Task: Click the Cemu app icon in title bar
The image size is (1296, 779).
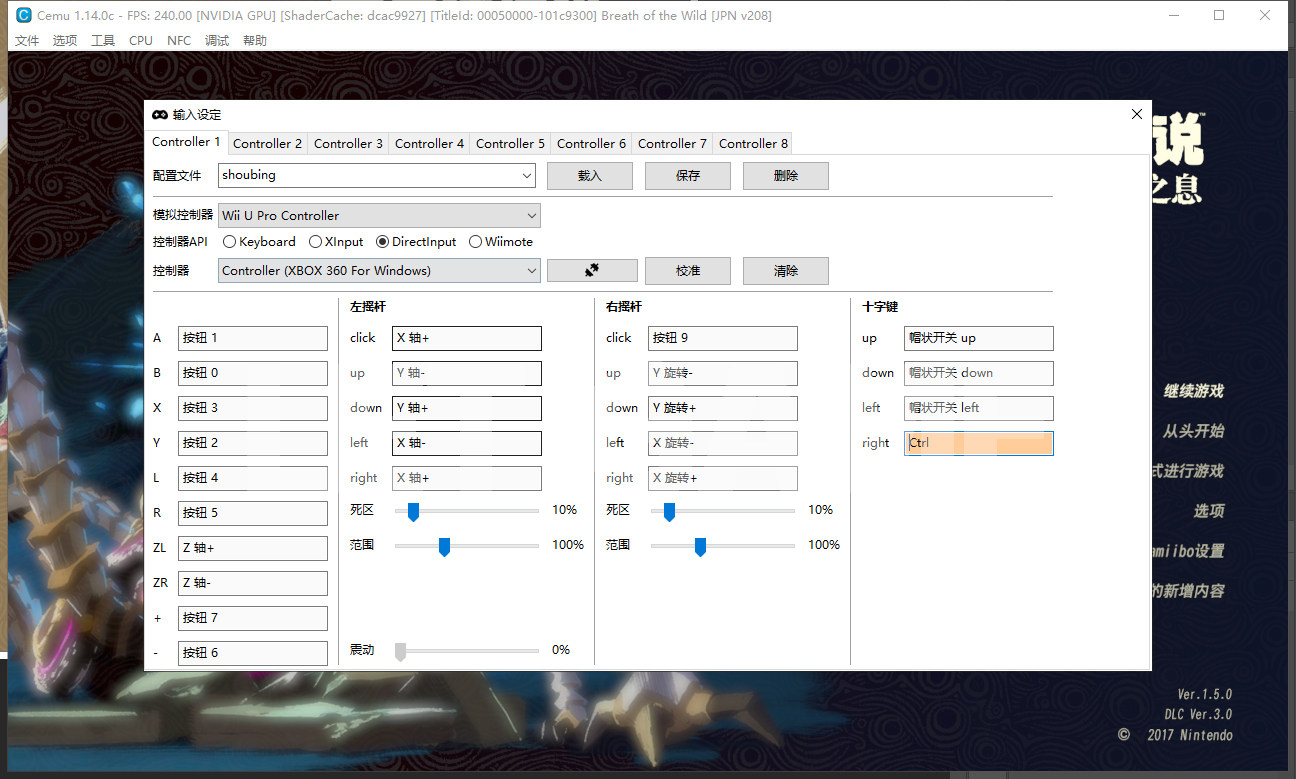Action: point(24,15)
